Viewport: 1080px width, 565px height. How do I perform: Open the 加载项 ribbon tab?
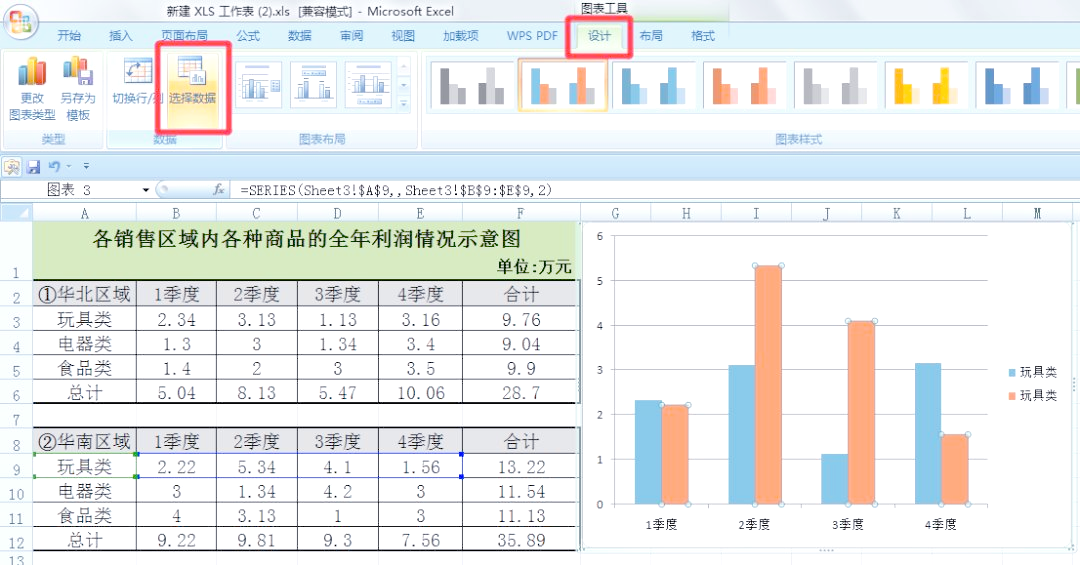click(x=460, y=35)
